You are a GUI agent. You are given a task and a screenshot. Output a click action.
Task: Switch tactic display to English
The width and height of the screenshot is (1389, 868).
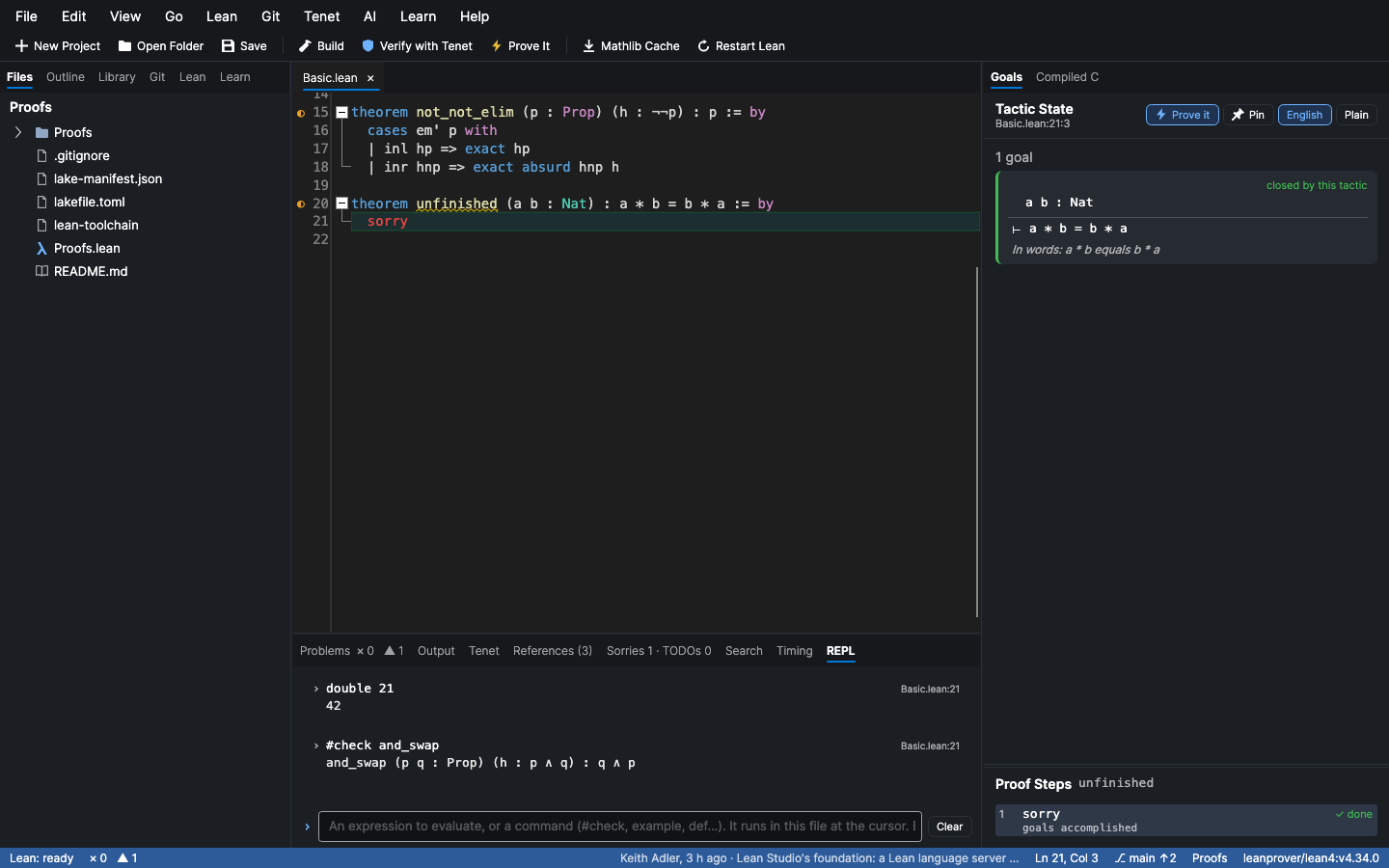1305,115
